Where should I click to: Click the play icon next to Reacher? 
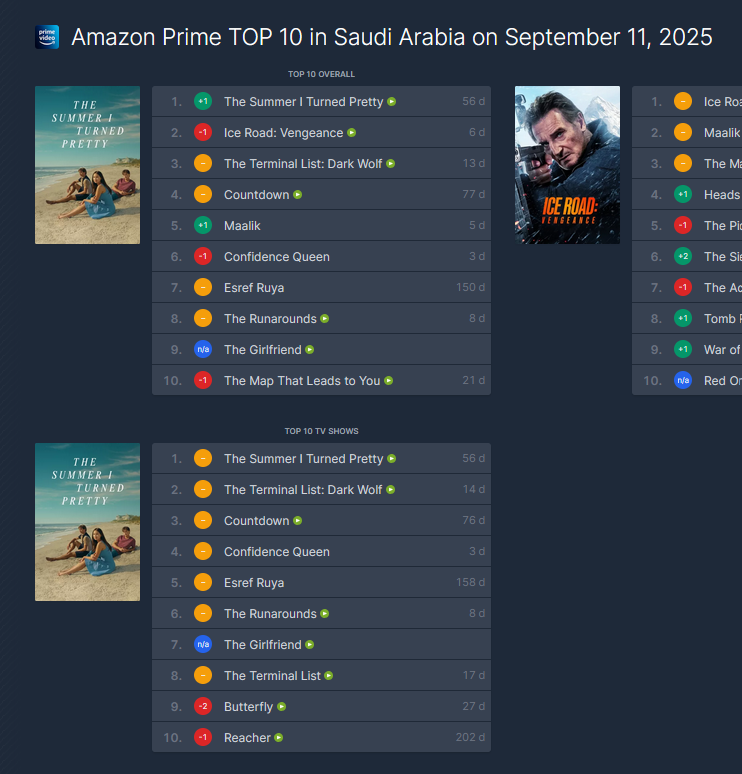[279, 738]
